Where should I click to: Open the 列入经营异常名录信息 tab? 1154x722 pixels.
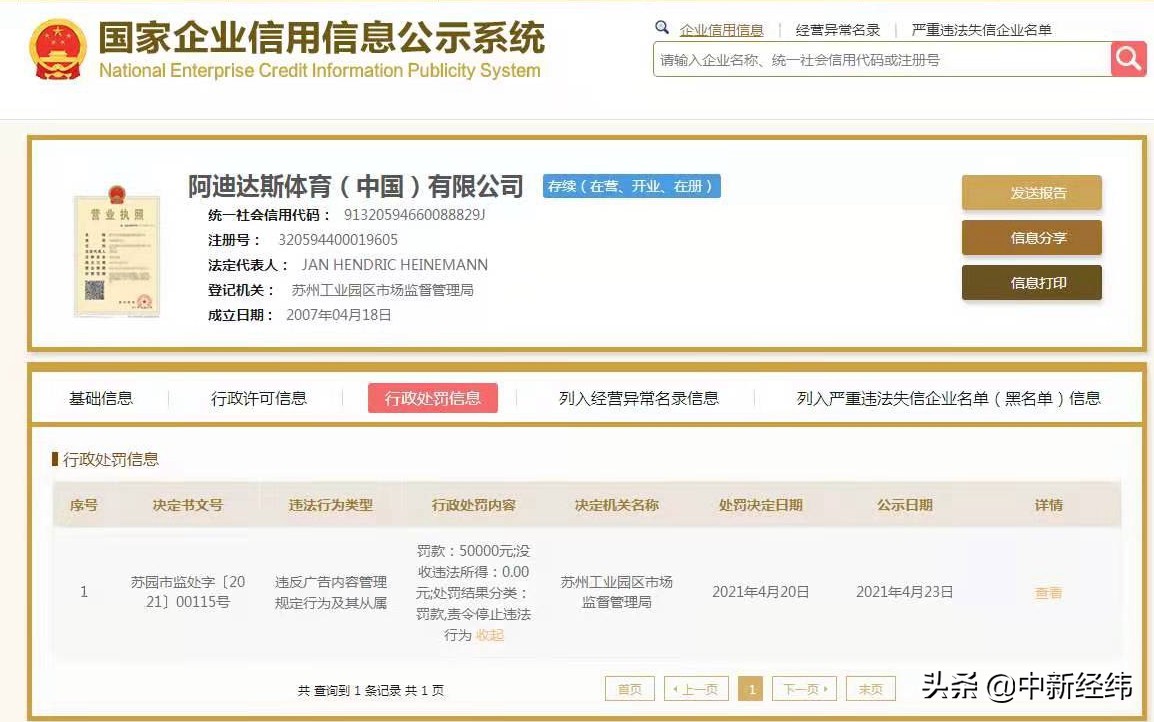tap(638, 398)
